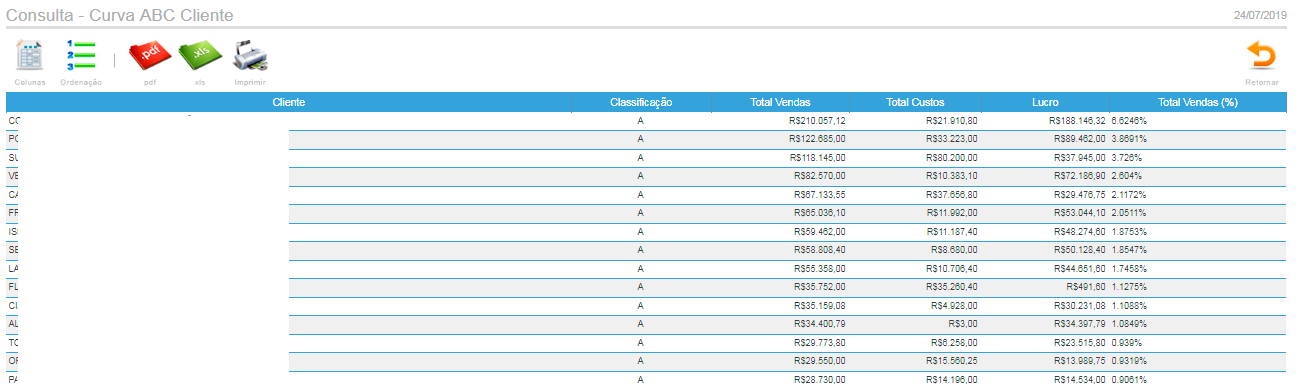
Task: Click the Total Vendas column header
Action: point(780,102)
